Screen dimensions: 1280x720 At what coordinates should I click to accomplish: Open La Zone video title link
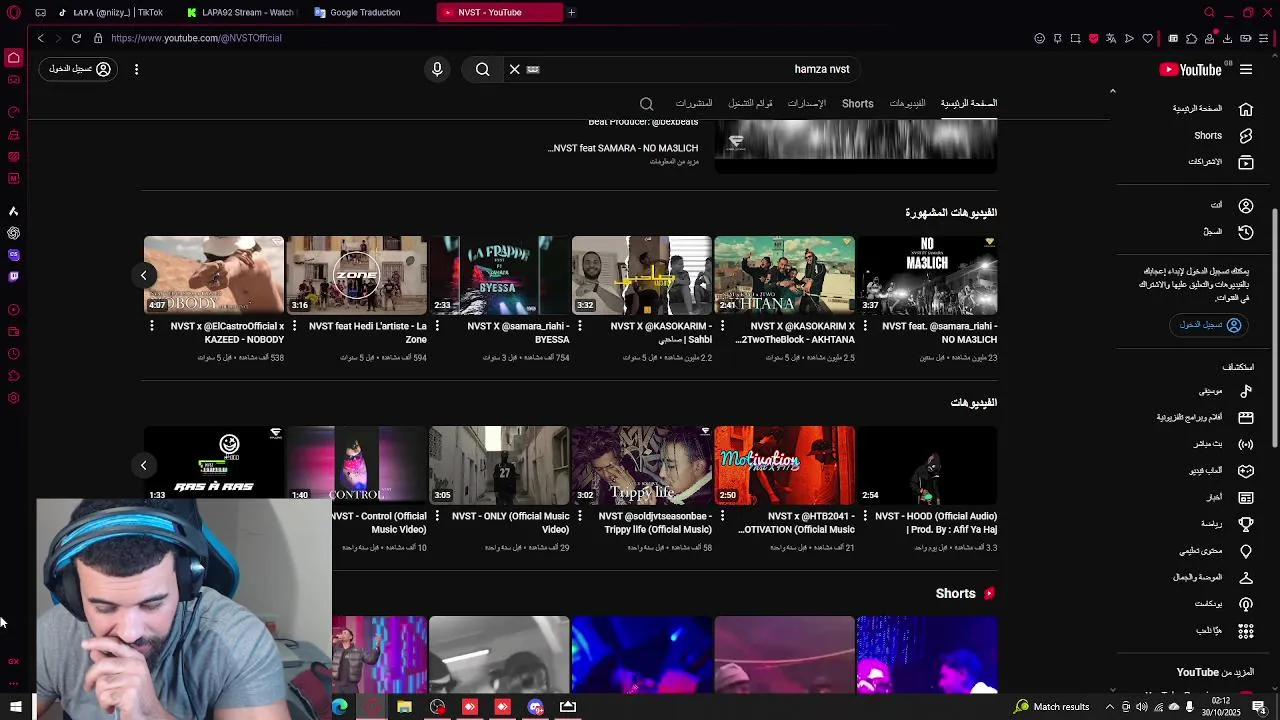(x=368, y=333)
